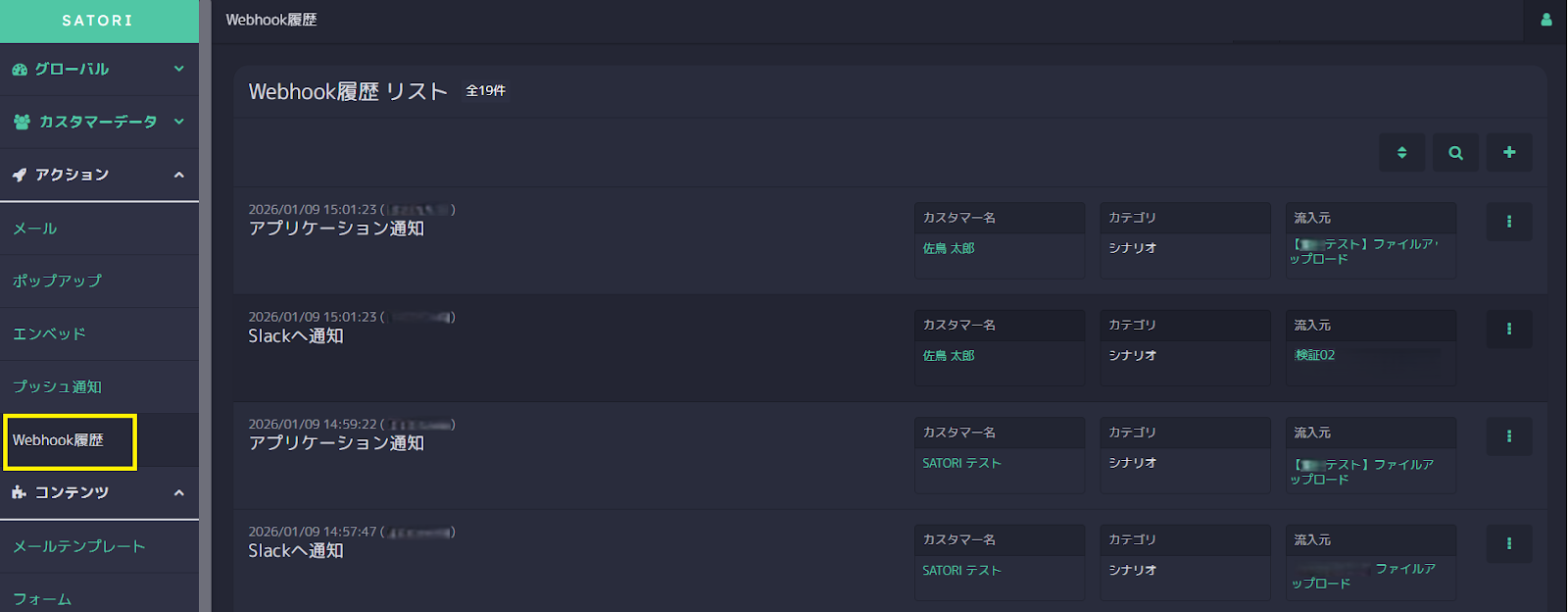Expand the カスタマーデータ section chevron
1568x612 pixels.
pos(179,122)
